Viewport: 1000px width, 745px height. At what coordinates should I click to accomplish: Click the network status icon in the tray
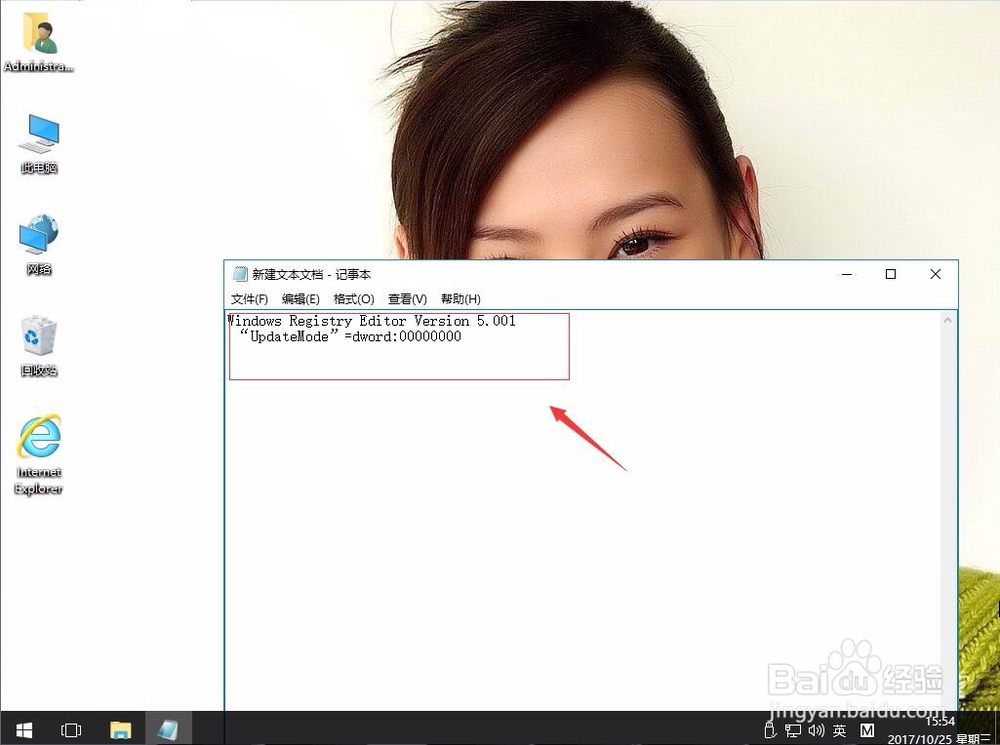[795, 730]
